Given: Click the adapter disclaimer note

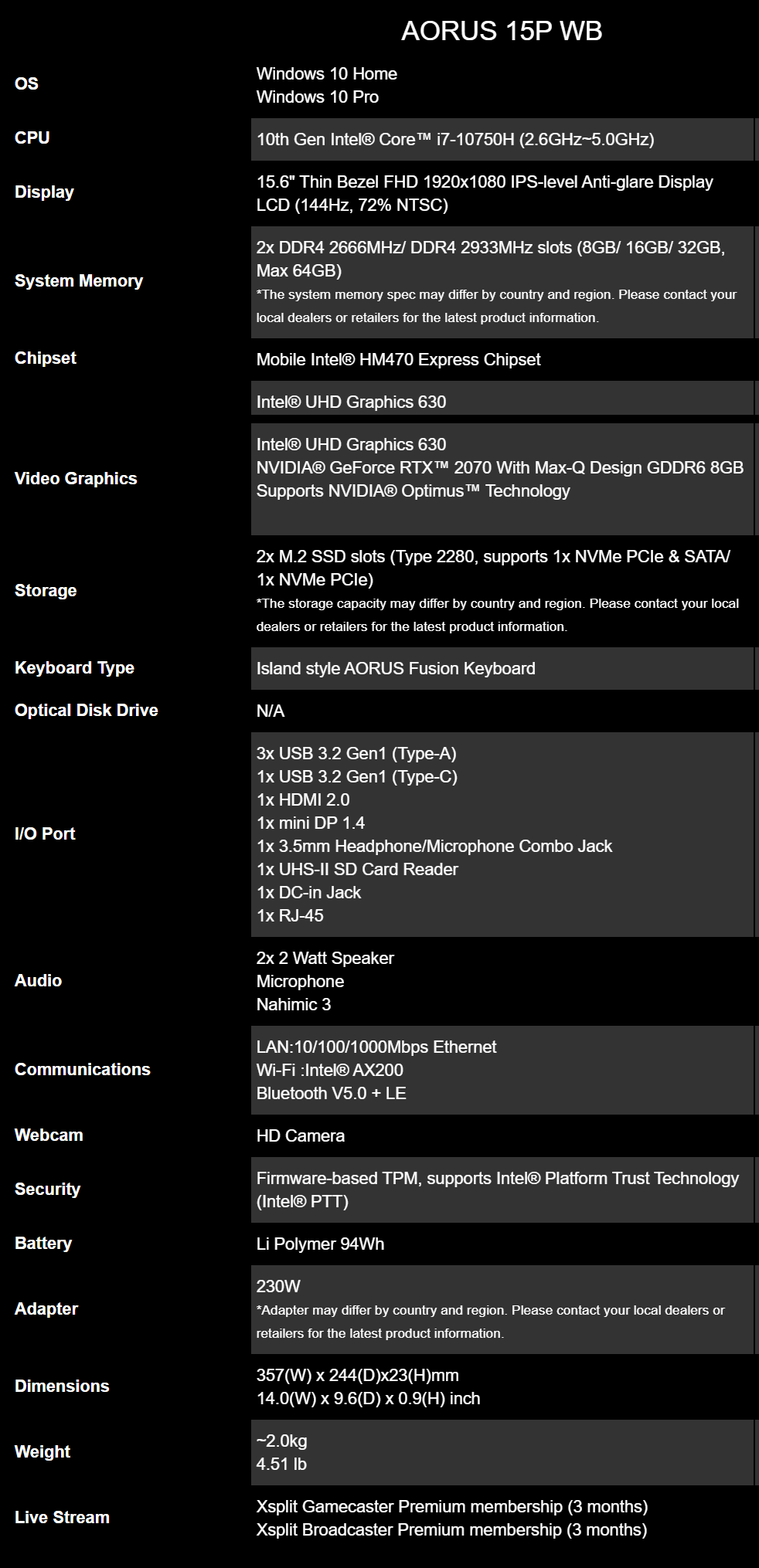Looking at the screenshot, I should point(491,1322).
